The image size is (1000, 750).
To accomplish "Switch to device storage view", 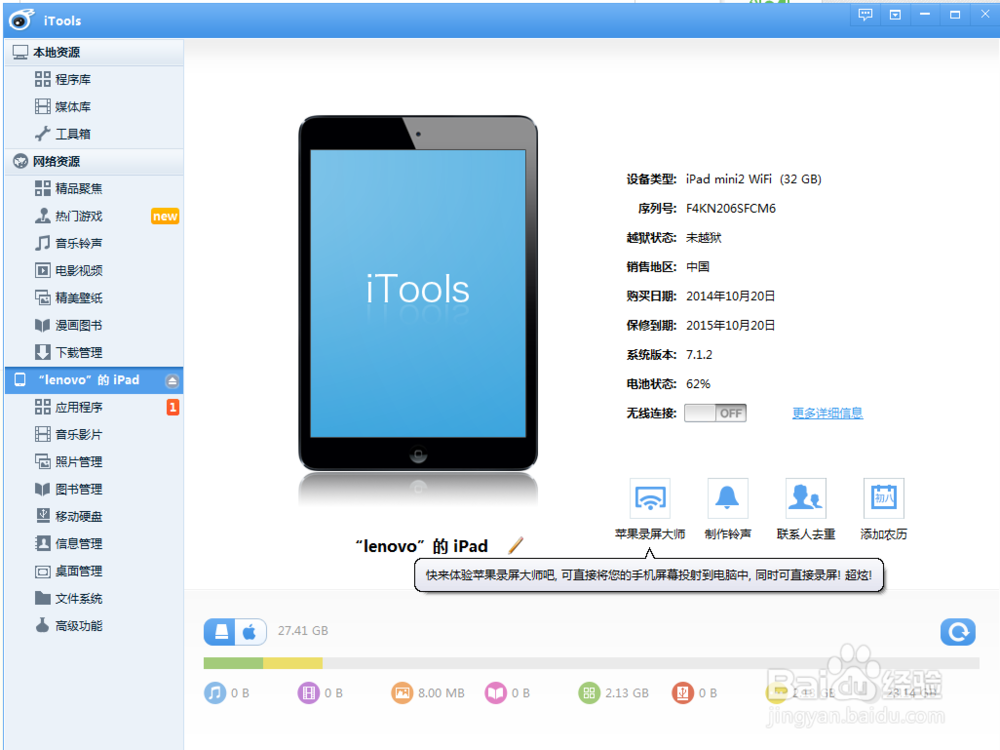I will pyautogui.click(x=221, y=631).
